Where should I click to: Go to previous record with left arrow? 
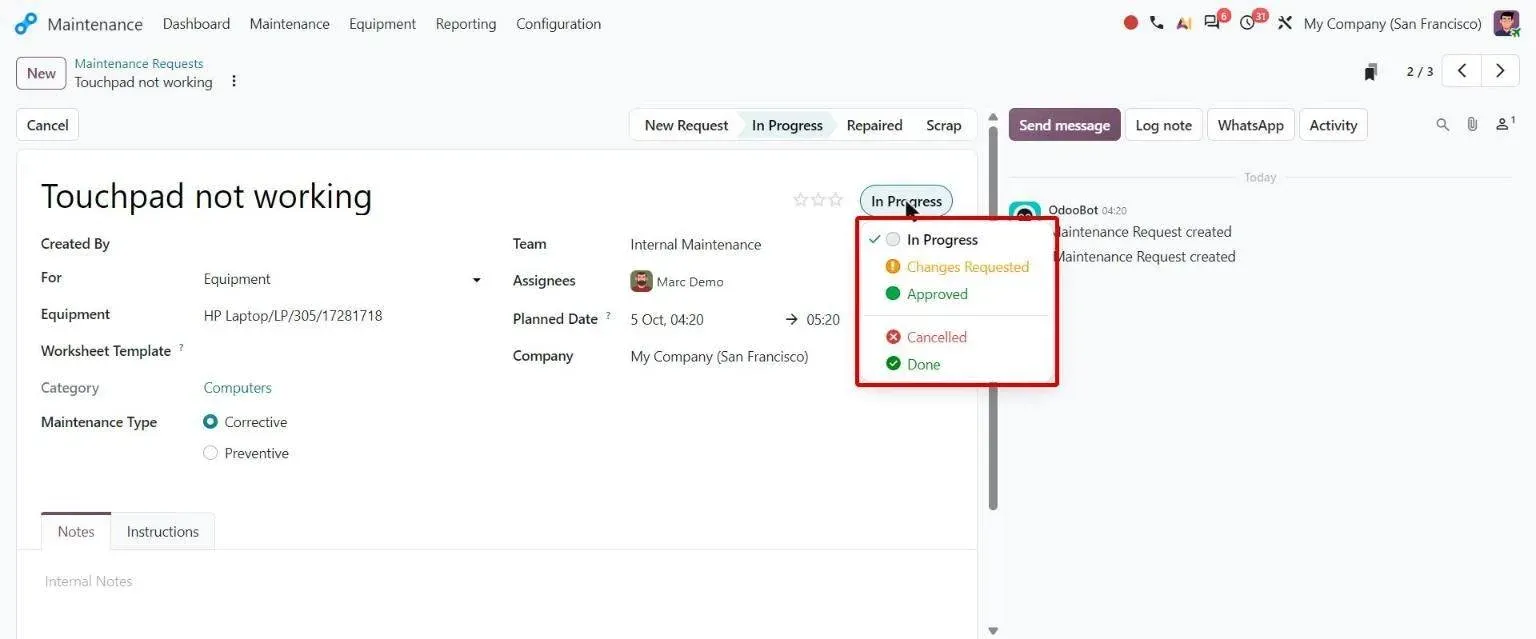pos(1462,71)
